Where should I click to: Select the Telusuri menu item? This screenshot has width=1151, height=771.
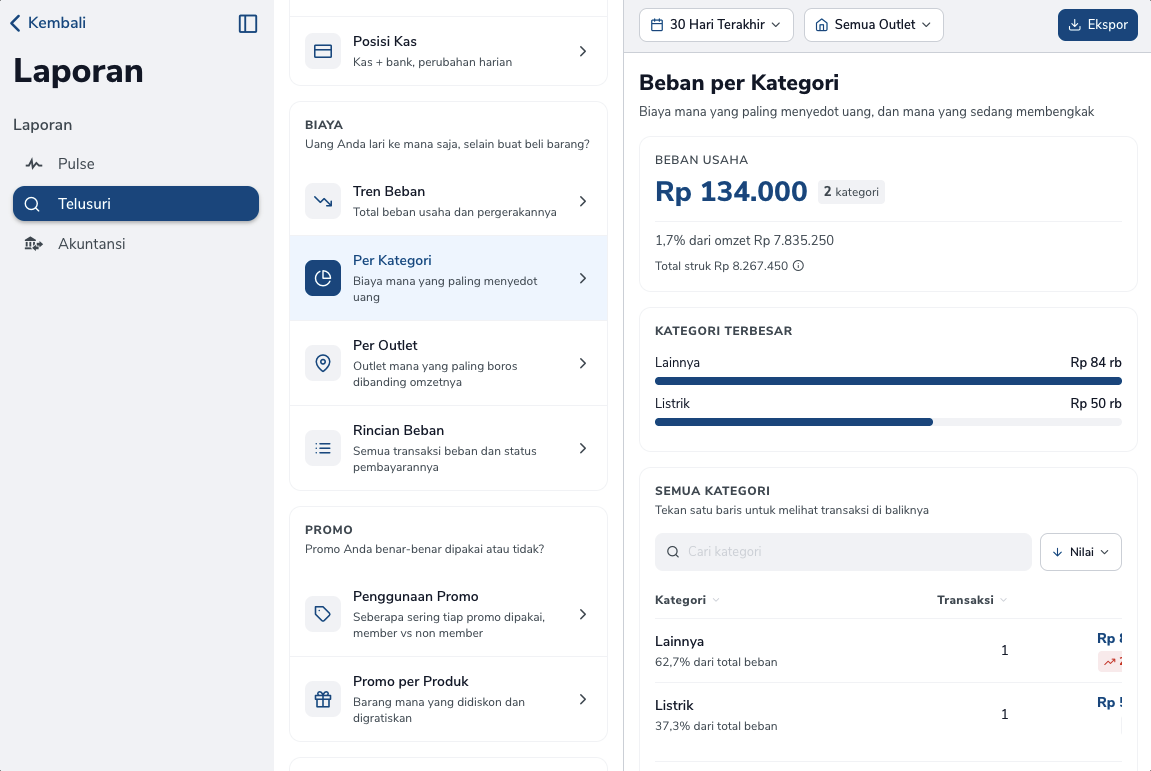coord(136,203)
